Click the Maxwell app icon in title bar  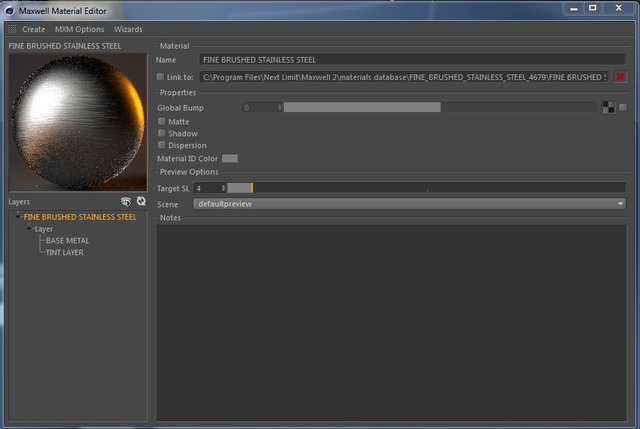pyautogui.click(x=9, y=11)
